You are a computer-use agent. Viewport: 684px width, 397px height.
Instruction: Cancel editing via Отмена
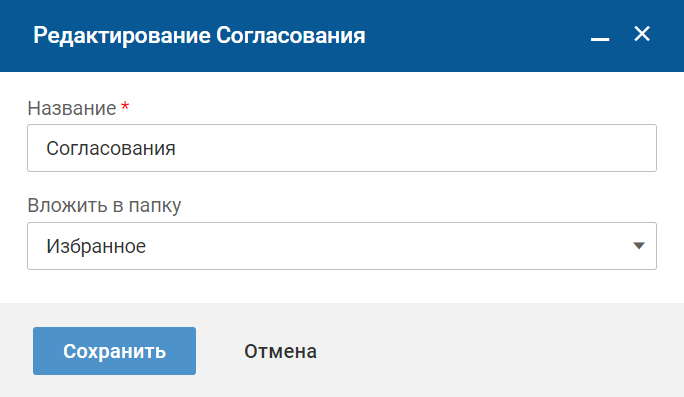280,351
